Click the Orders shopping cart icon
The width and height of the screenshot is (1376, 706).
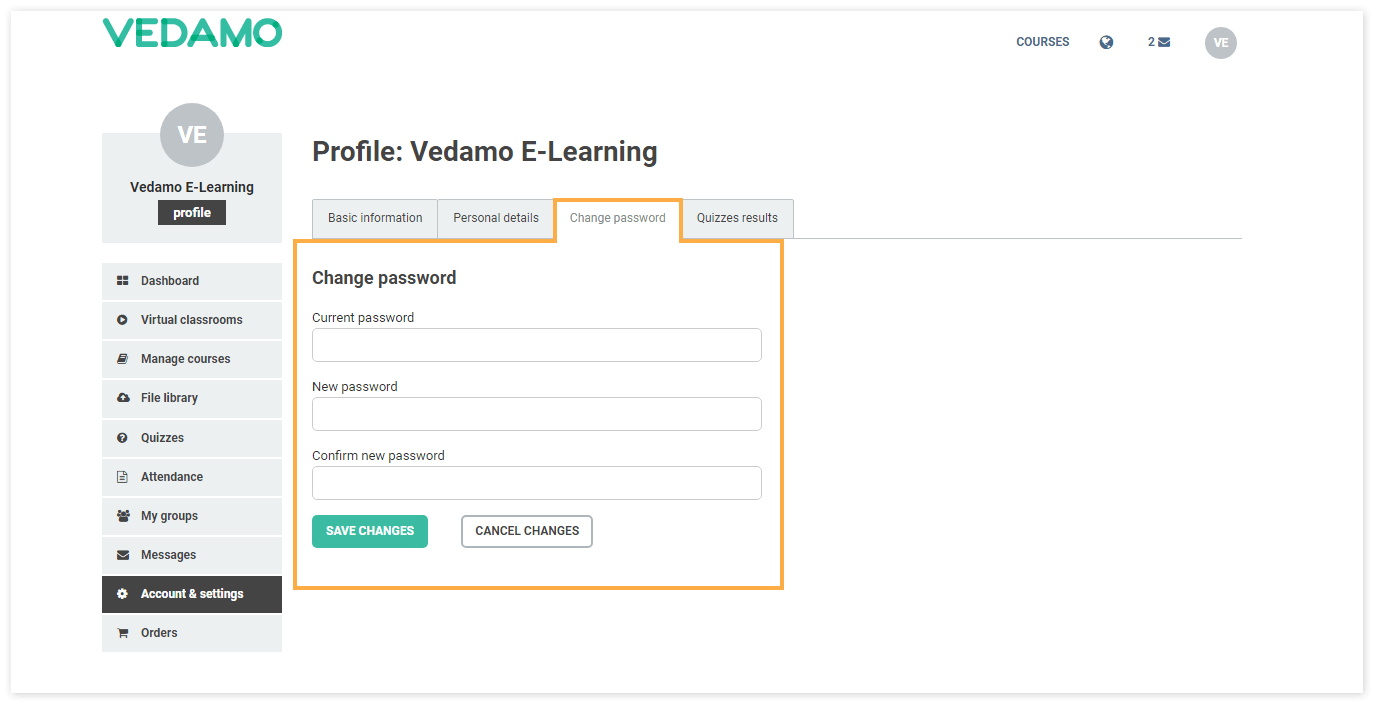[x=123, y=633]
